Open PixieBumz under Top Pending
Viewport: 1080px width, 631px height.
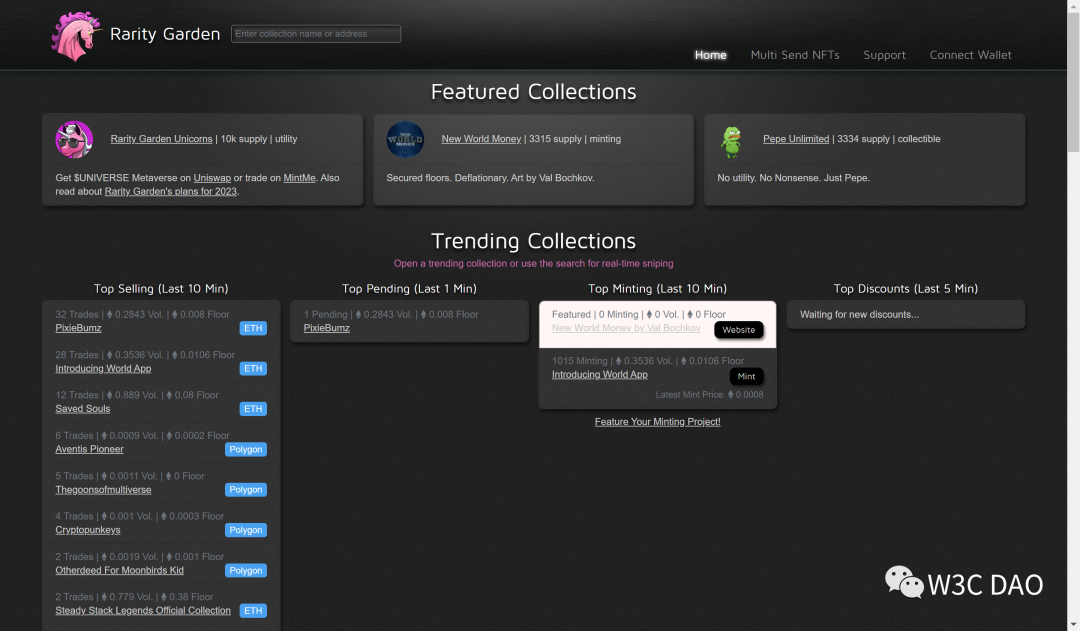pyautogui.click(x=326, y=329)
